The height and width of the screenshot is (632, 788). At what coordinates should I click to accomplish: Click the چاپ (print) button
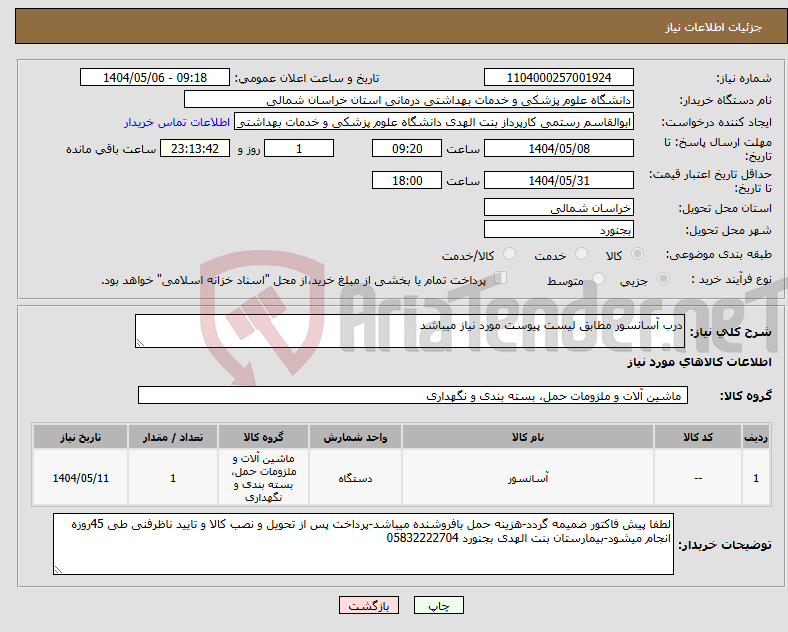438,605
